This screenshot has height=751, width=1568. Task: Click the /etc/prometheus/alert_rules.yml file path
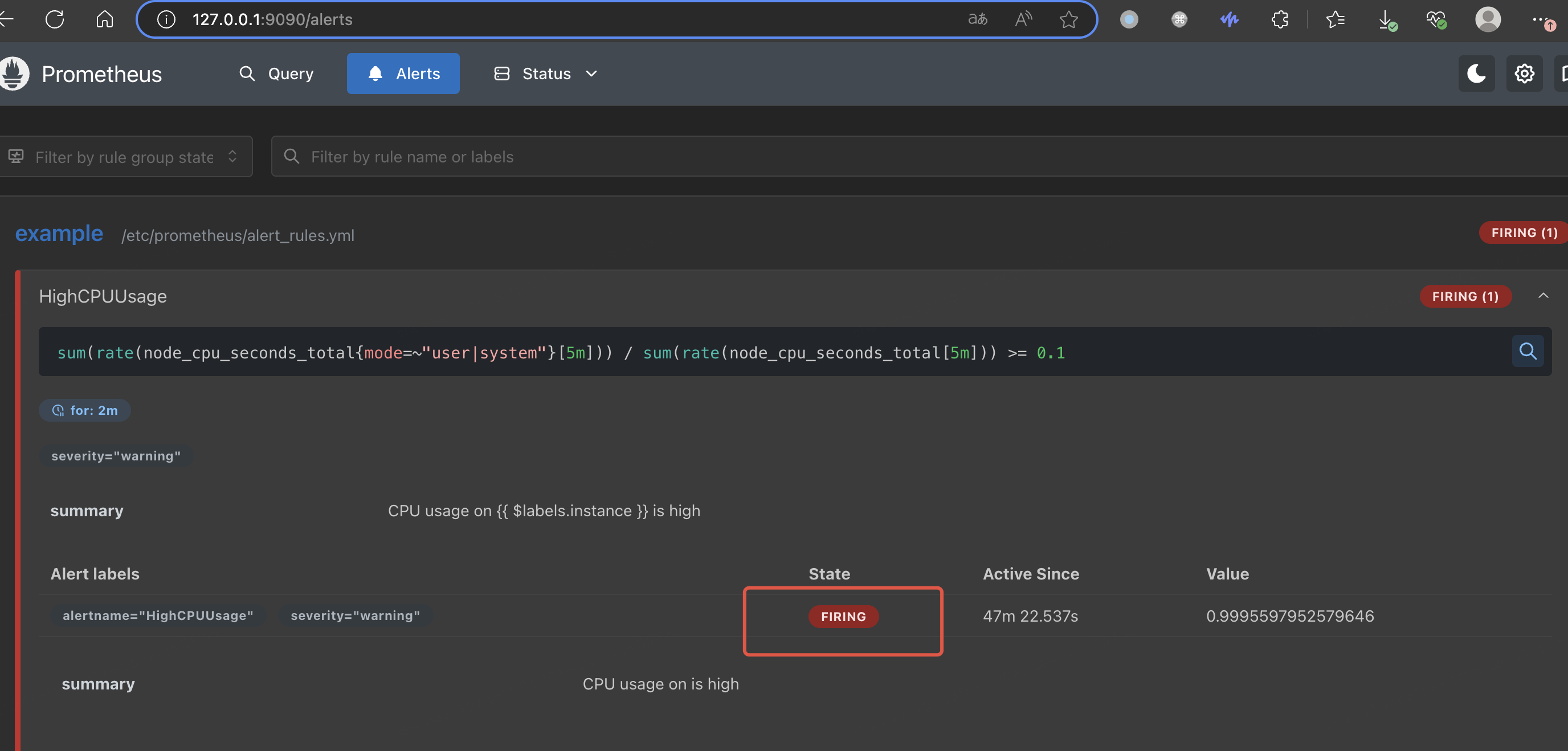click(238, 235)
